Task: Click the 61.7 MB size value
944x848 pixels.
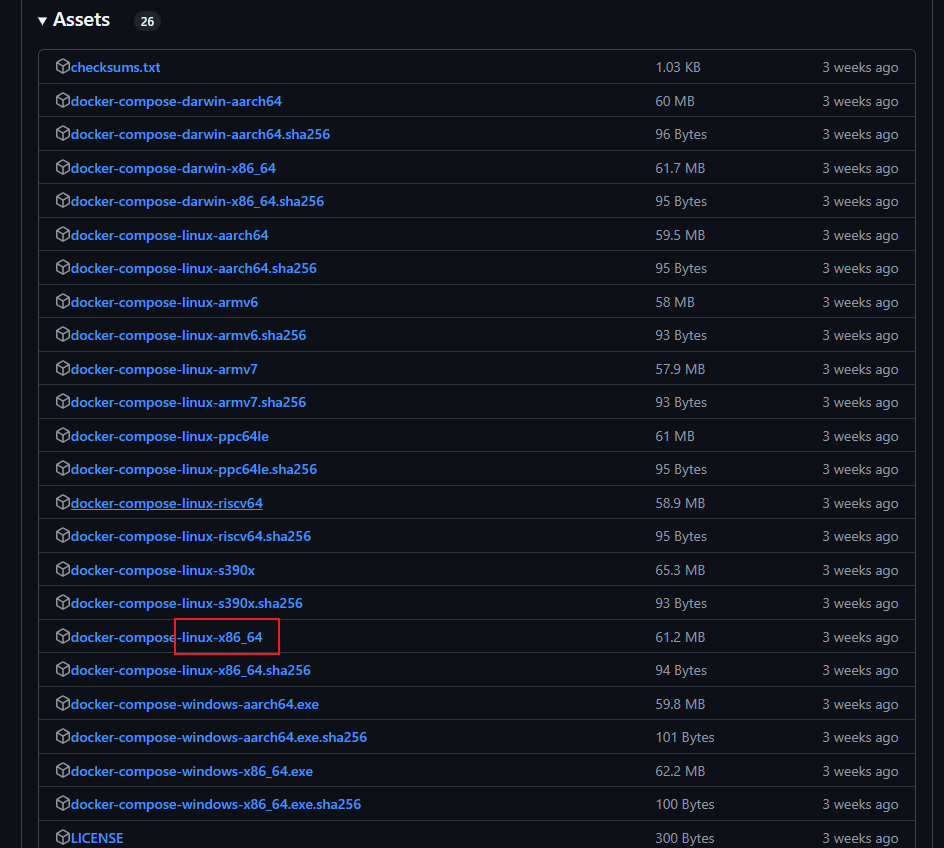Action: point(680,168)
